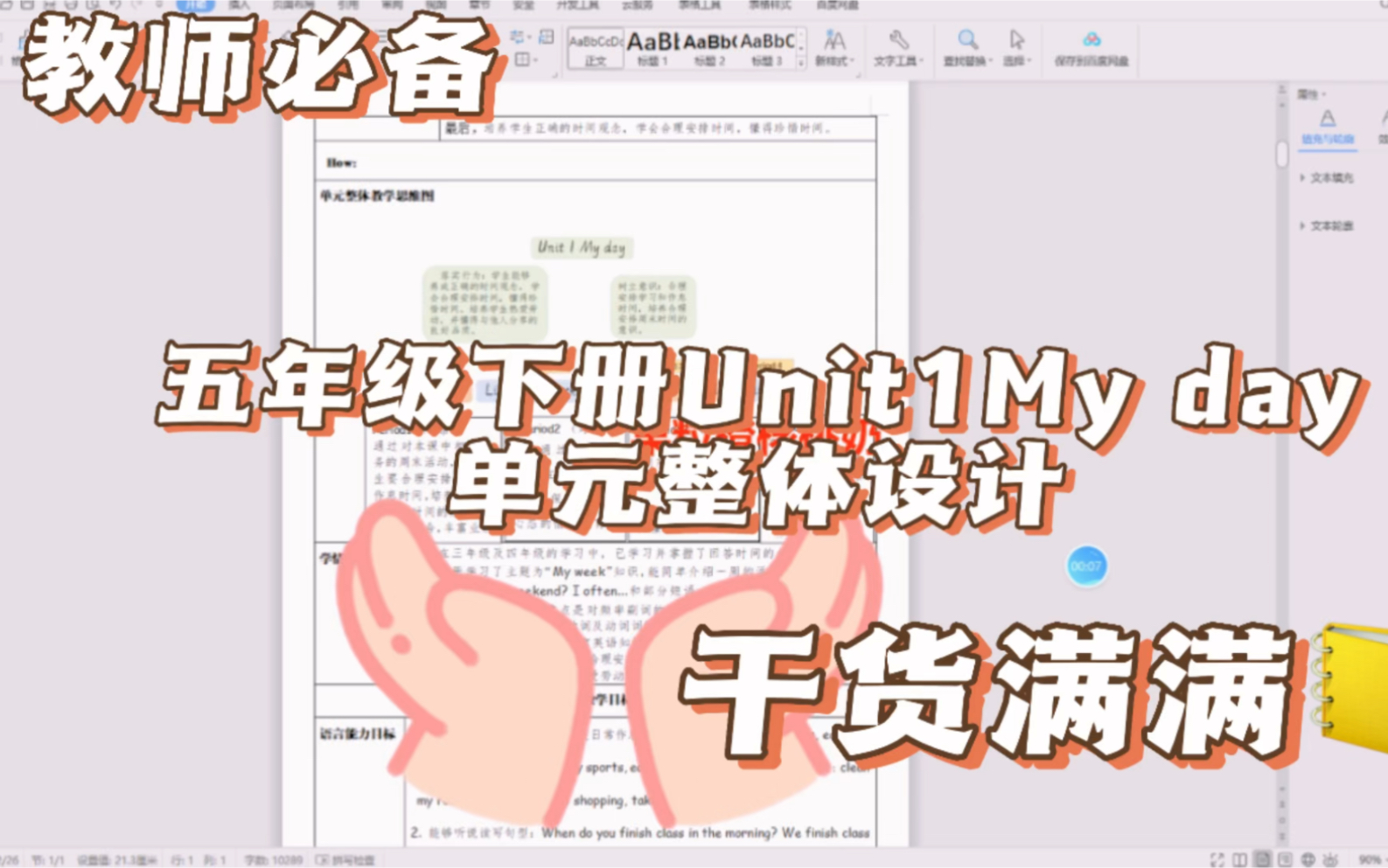Click the 字数 10289 word count in status bar
Screen dimensions: 1388x868
pyautogui.click(x=273, y=860)
